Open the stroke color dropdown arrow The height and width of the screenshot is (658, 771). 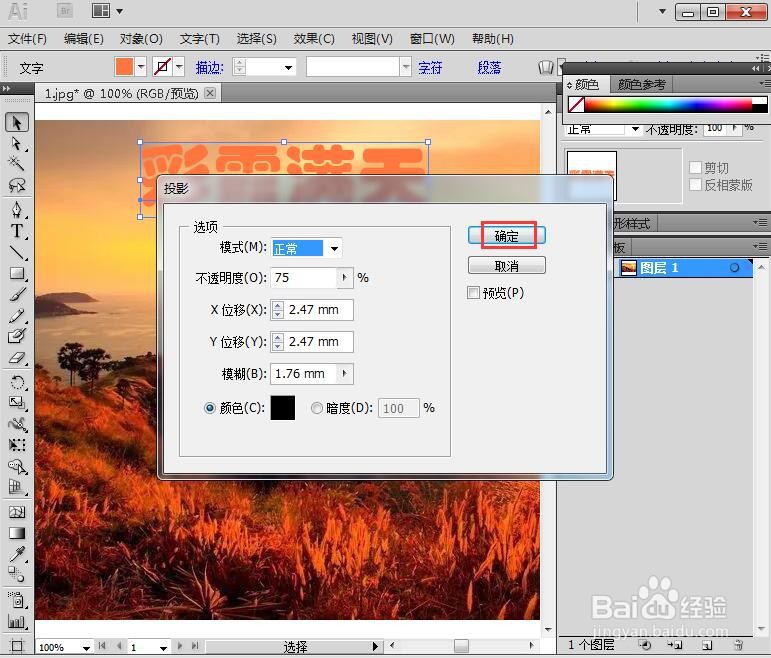coord(179,66)
